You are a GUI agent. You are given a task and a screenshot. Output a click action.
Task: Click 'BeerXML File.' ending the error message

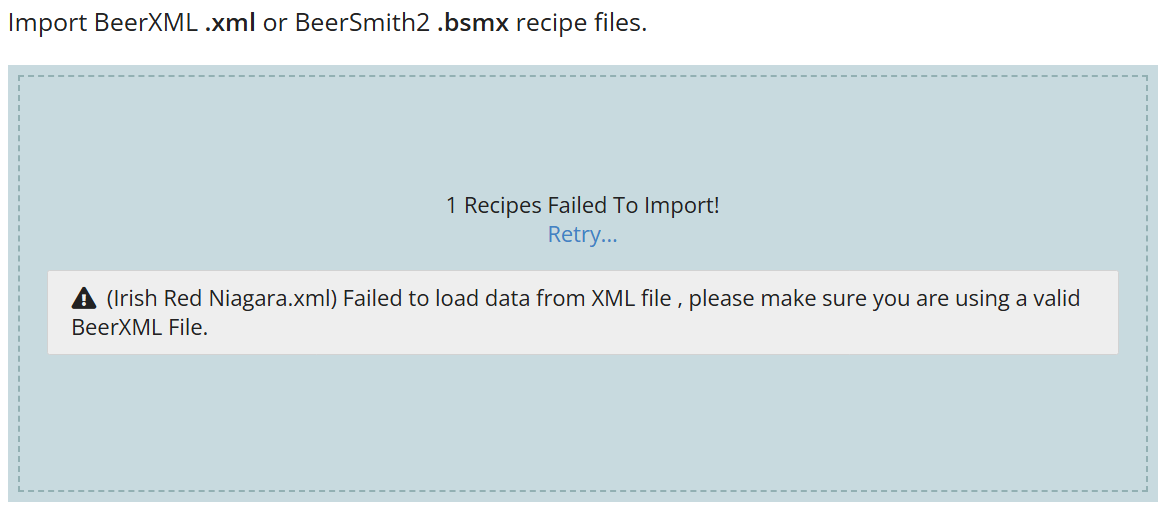[x=140, y=327]
